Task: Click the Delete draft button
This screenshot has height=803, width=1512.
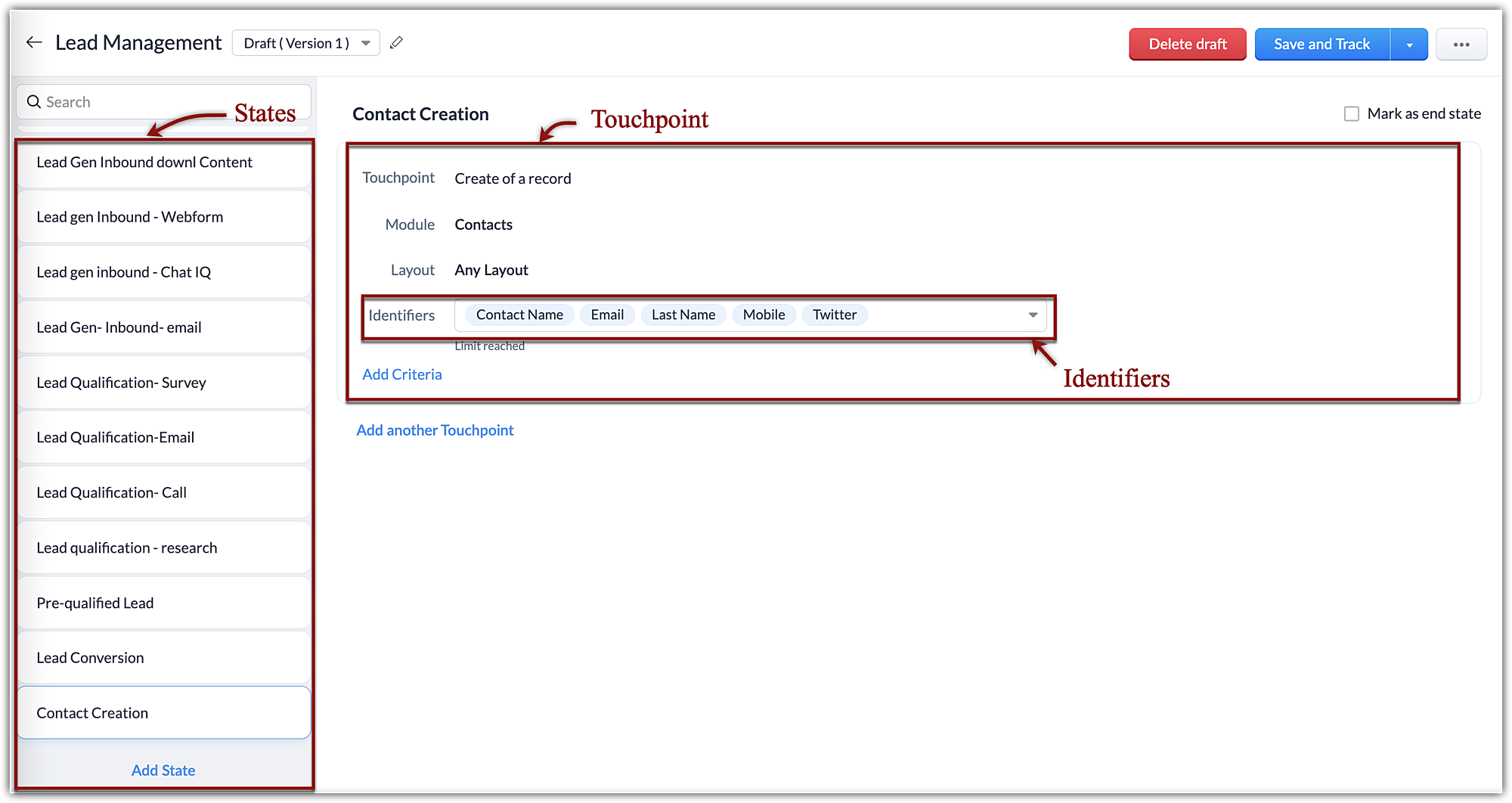Action: 1188,45
